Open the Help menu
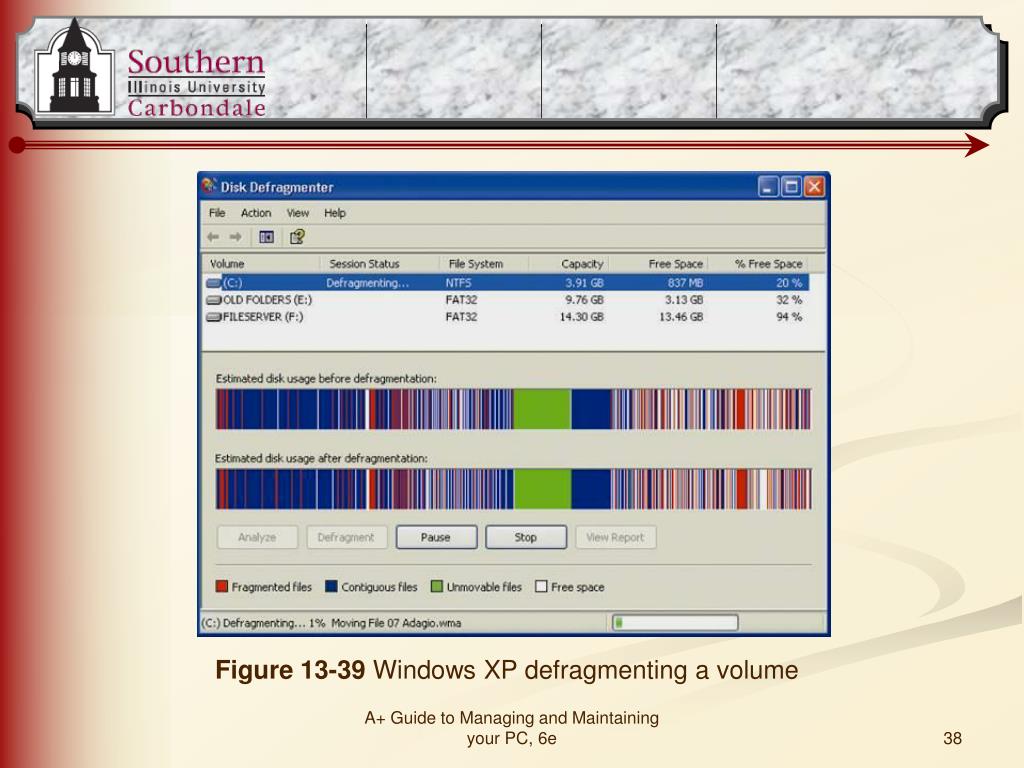 335,213
